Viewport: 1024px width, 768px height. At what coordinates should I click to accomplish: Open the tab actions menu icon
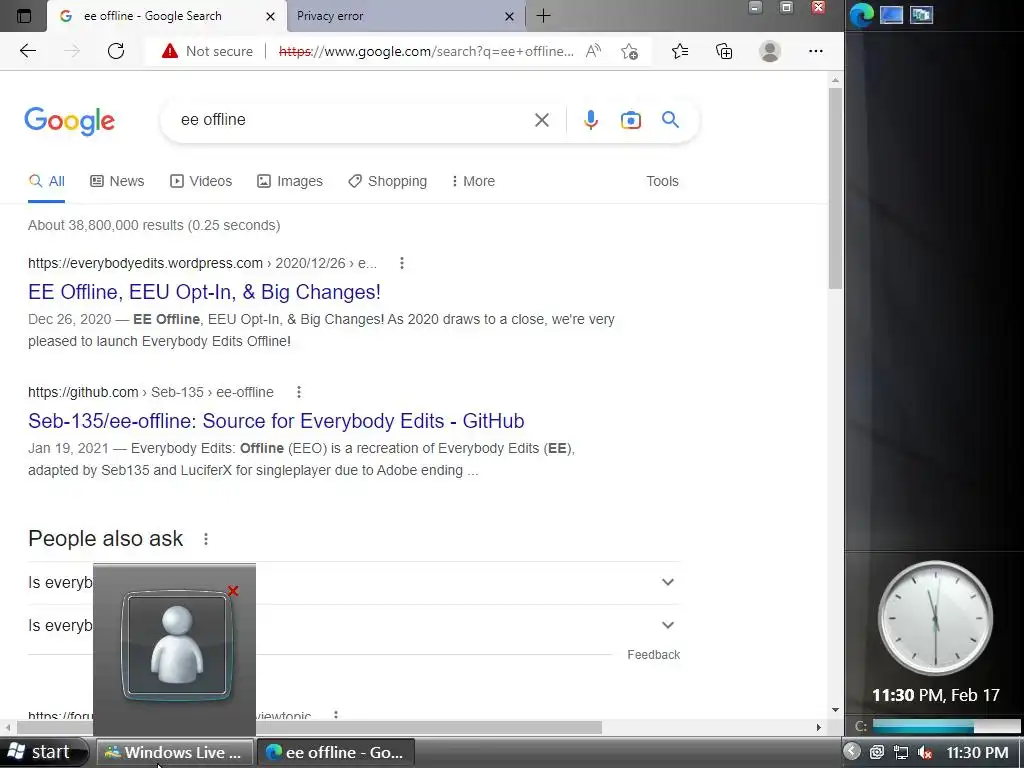(x=24, y=16)
